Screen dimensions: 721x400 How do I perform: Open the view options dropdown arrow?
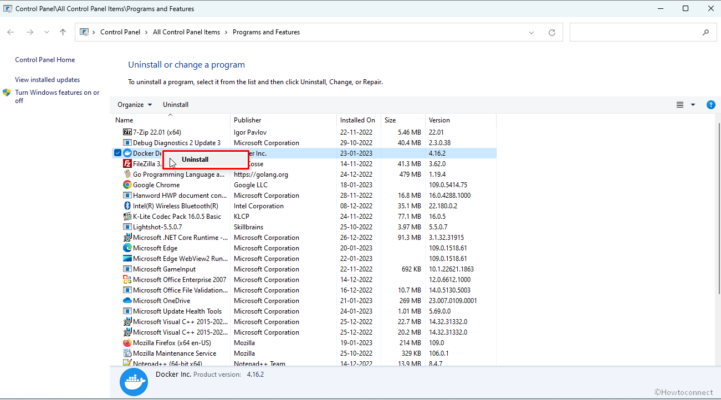[693, 105]
